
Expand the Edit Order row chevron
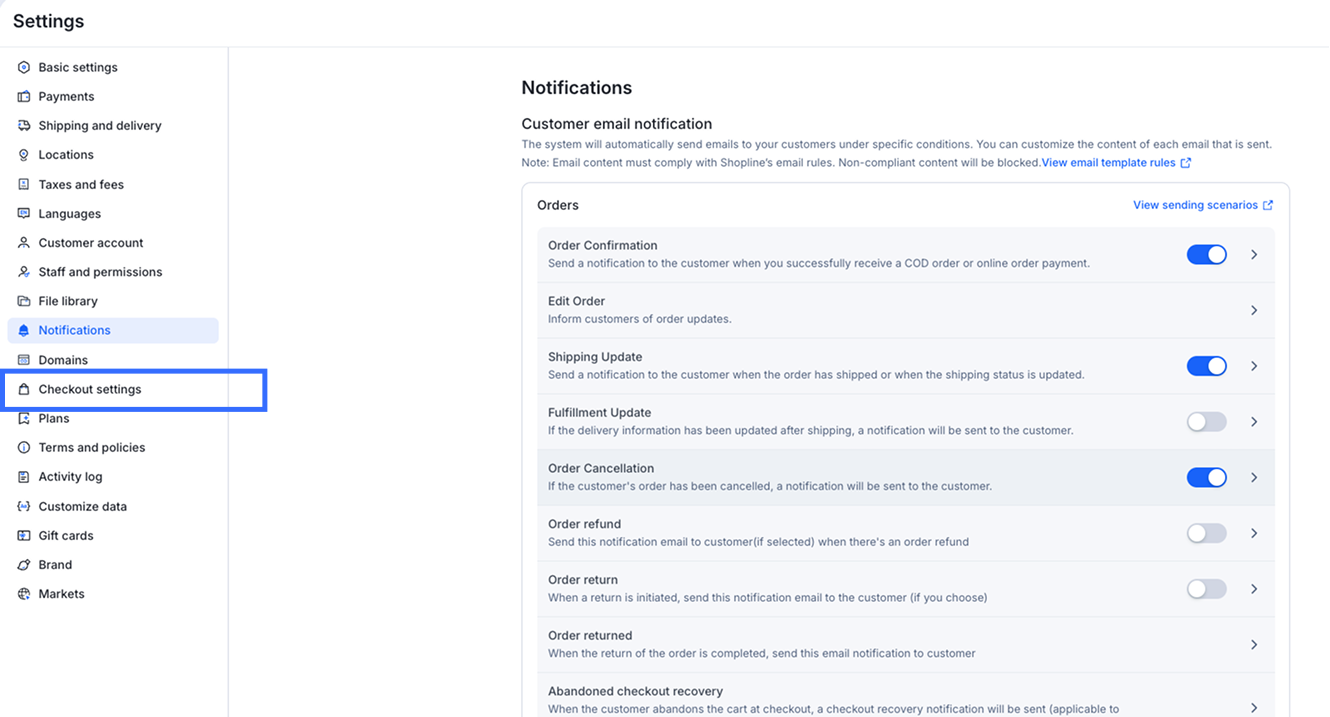pos(1254,310)
